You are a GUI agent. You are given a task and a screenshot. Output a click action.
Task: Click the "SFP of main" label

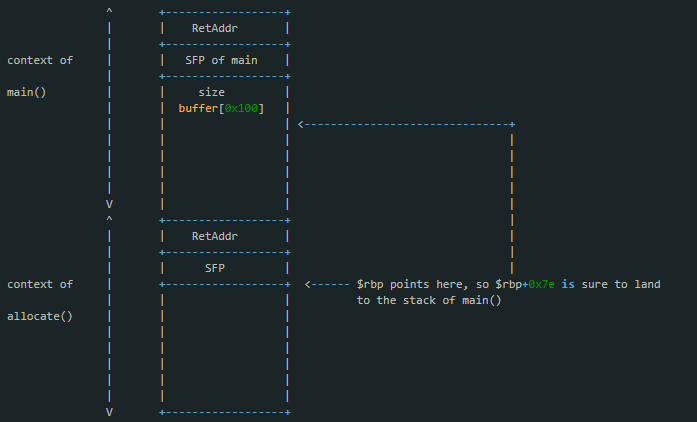click(224, 60)
